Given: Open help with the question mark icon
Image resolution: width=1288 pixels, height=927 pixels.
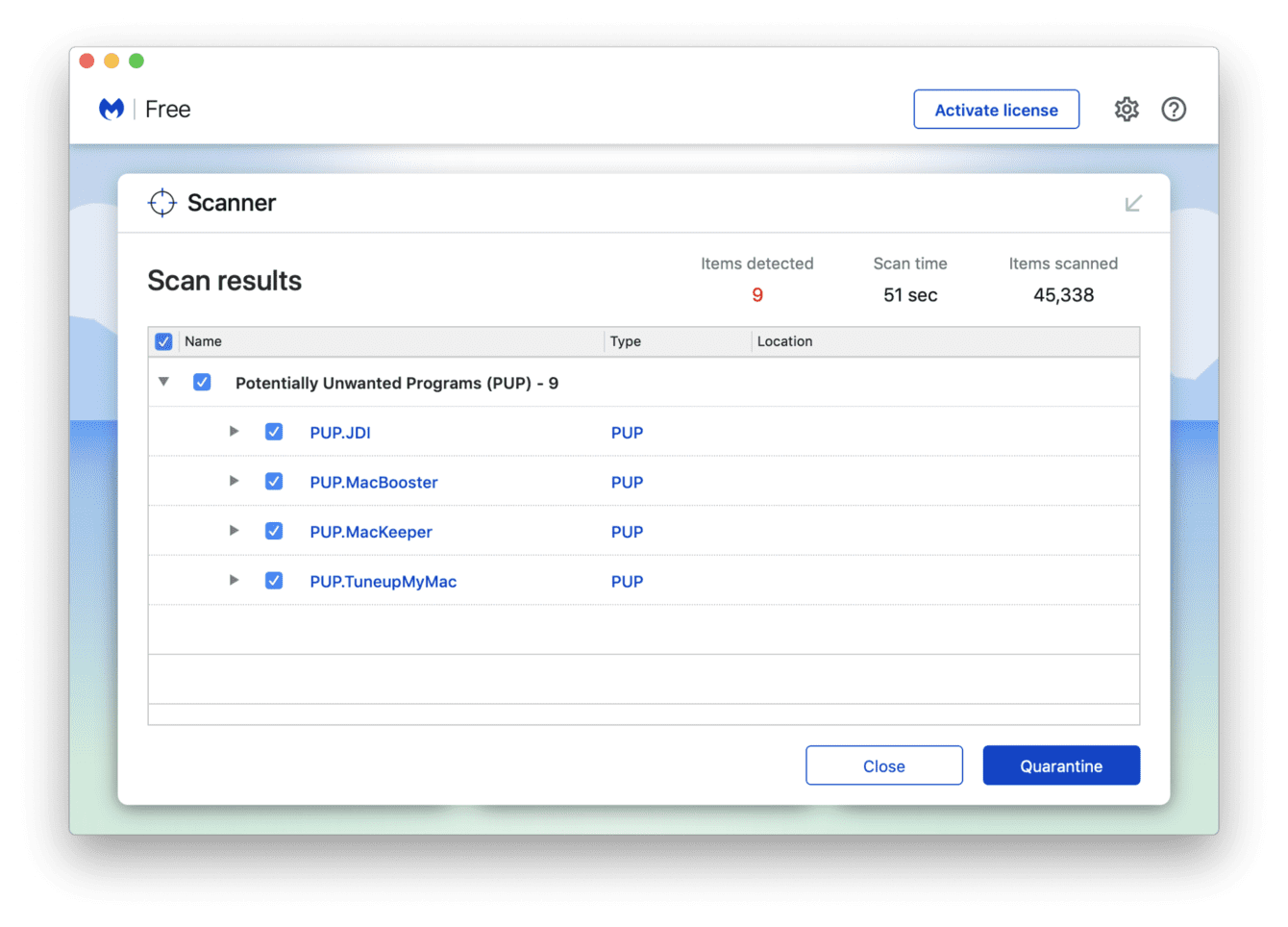Looking at the screenshot, I should coord(1173,110).
